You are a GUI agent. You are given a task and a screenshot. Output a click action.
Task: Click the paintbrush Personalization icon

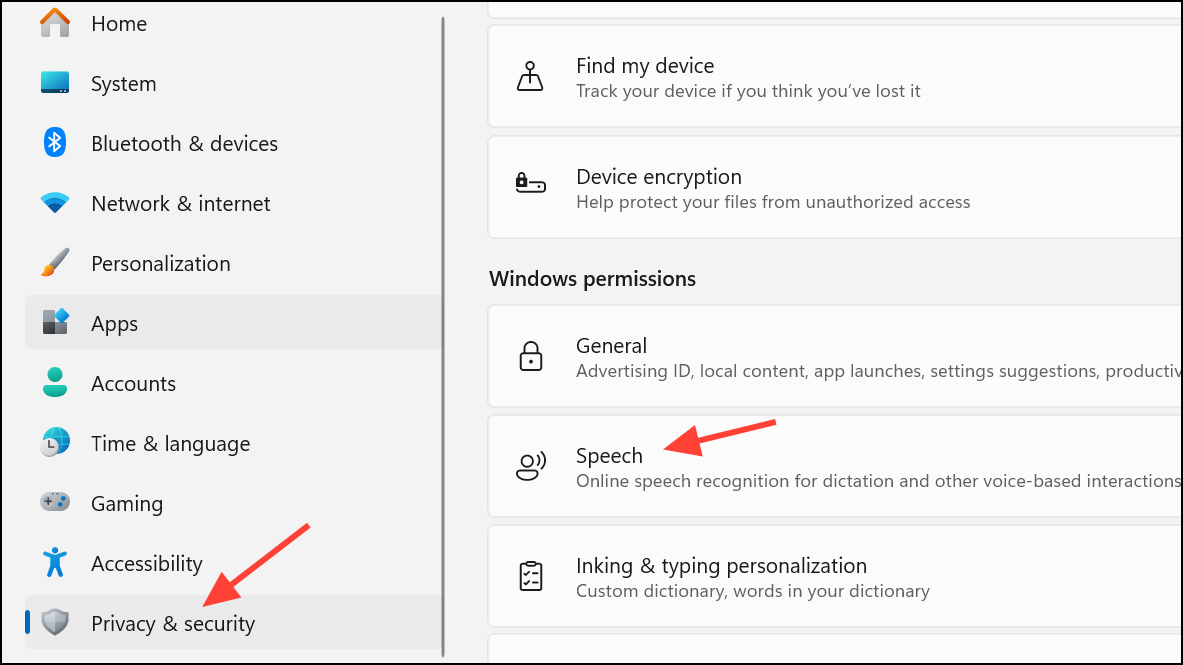(54, 263)
